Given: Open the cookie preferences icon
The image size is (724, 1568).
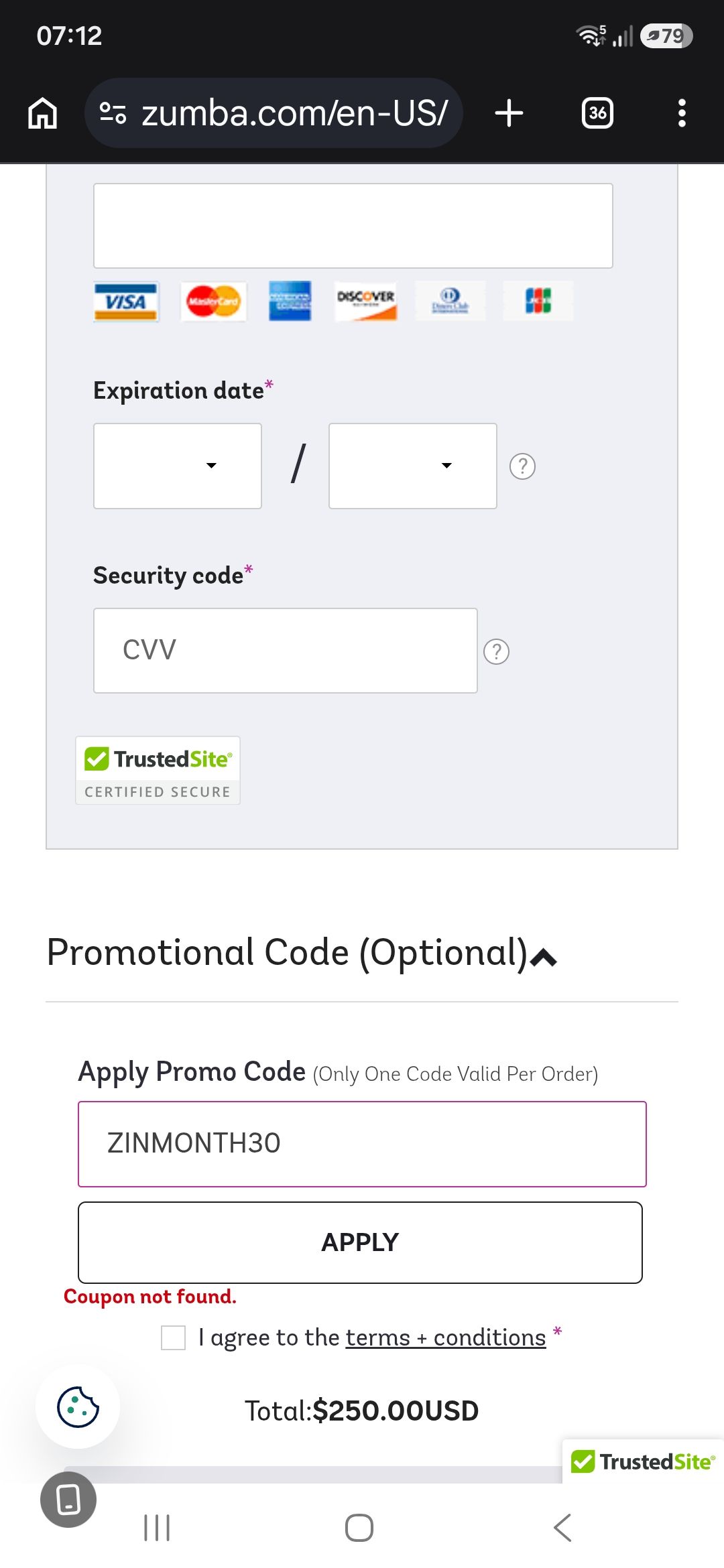Looking at the screenshot, I should pyautogui.click(x=78, y=1407).
